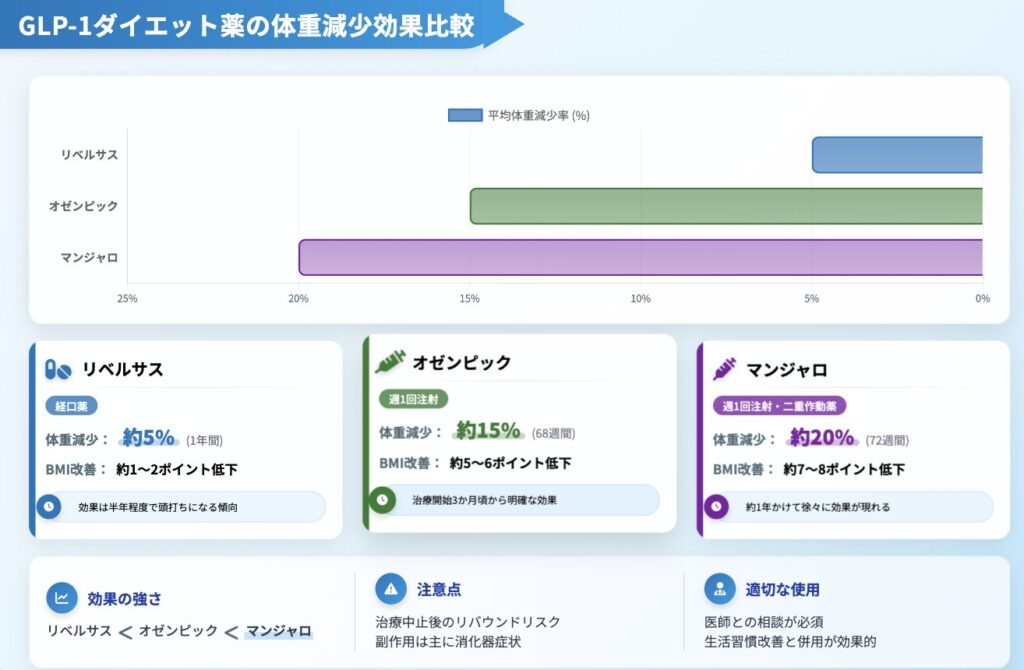This screenshot has width=1024, height=670.
Task: Click the 治療開始3か月頃から明確な効果 note
Action: 515,500
